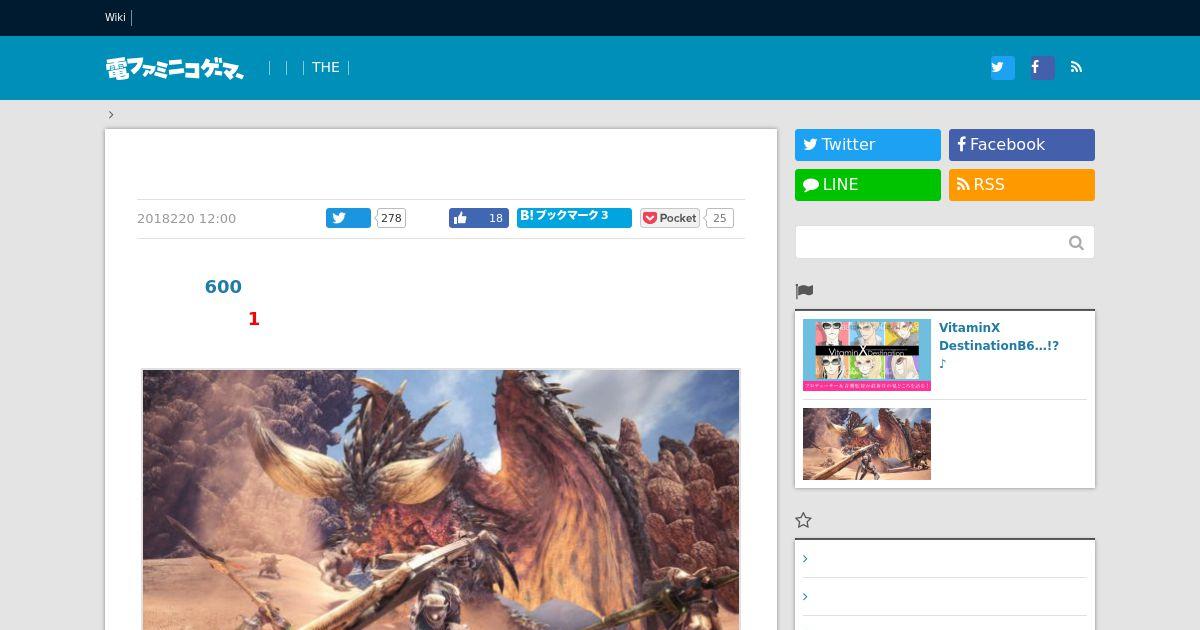Screen dimensions: 1200x630
Task: Tweet this article via the bird button
Action: coord(348,218)
